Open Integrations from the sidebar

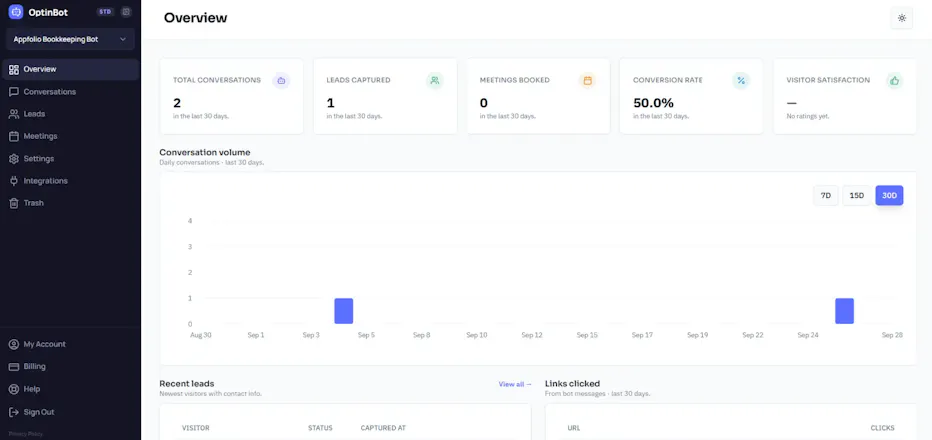pos(70,181)
